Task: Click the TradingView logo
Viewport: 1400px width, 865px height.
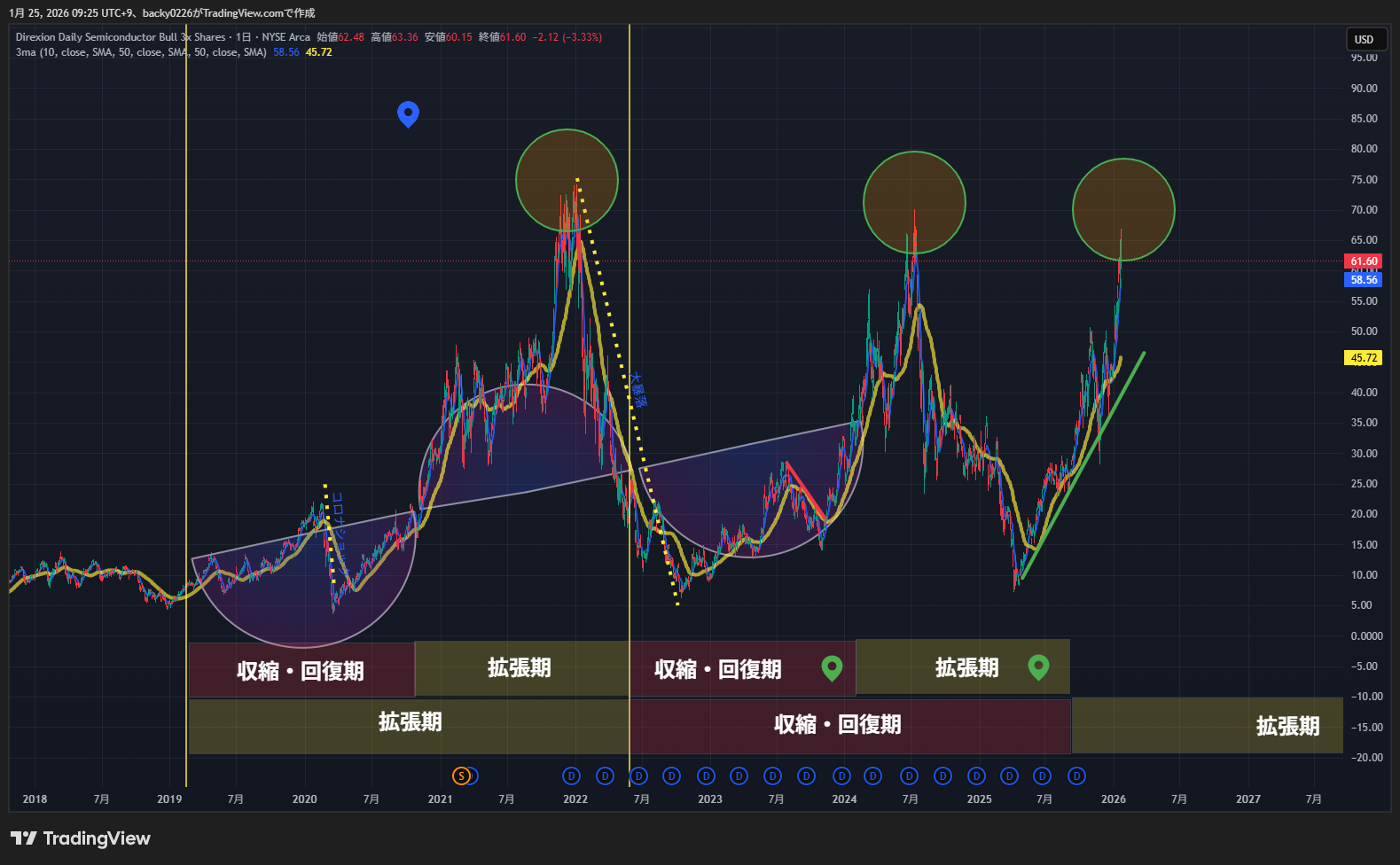Action: [81, 838]
